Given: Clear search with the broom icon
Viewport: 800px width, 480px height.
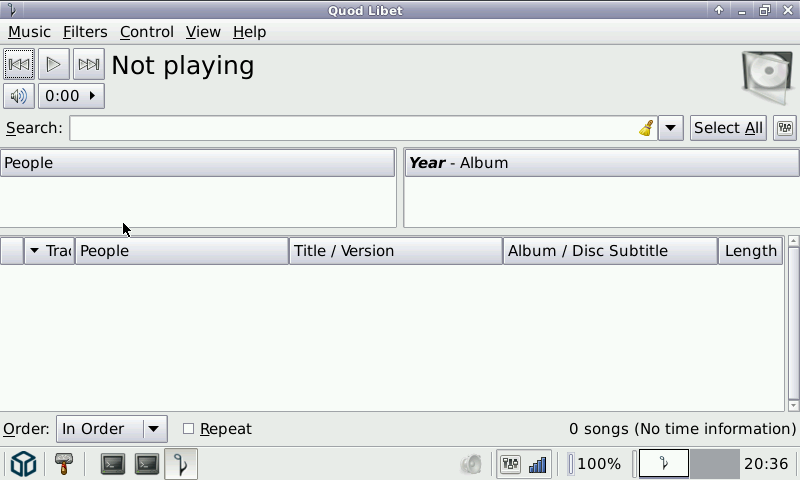Looking at the screenshot, I should 646,128.
